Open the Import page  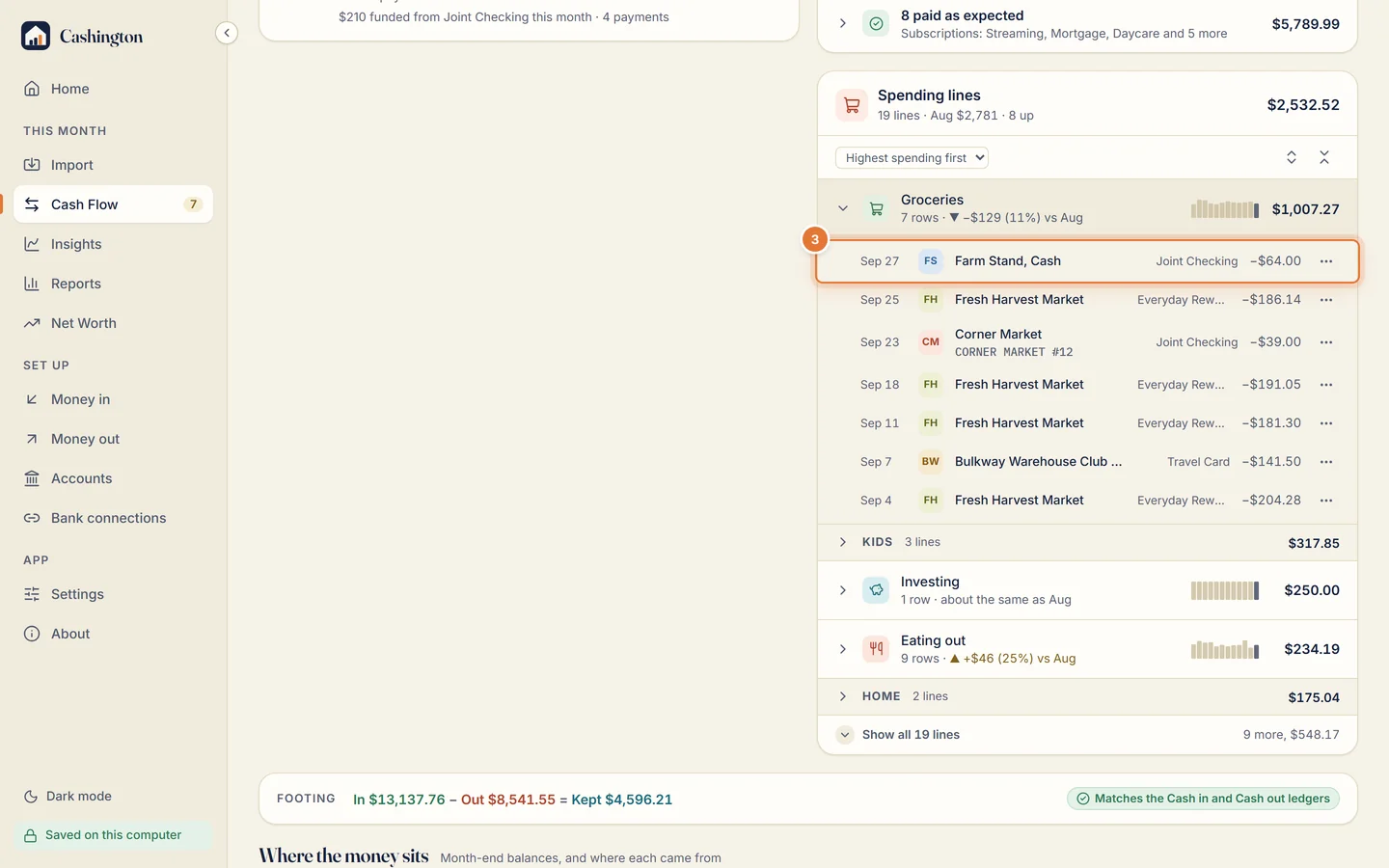(114, 165)
